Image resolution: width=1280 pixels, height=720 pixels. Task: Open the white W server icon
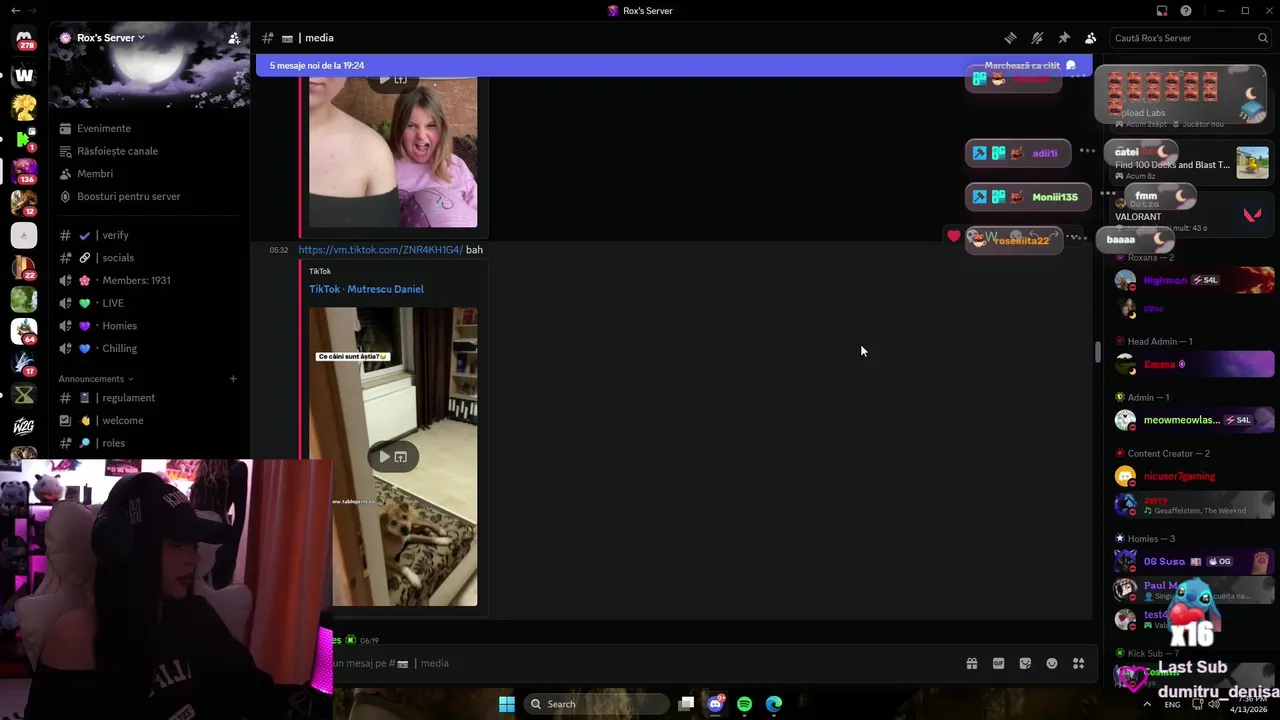[24, 75]
